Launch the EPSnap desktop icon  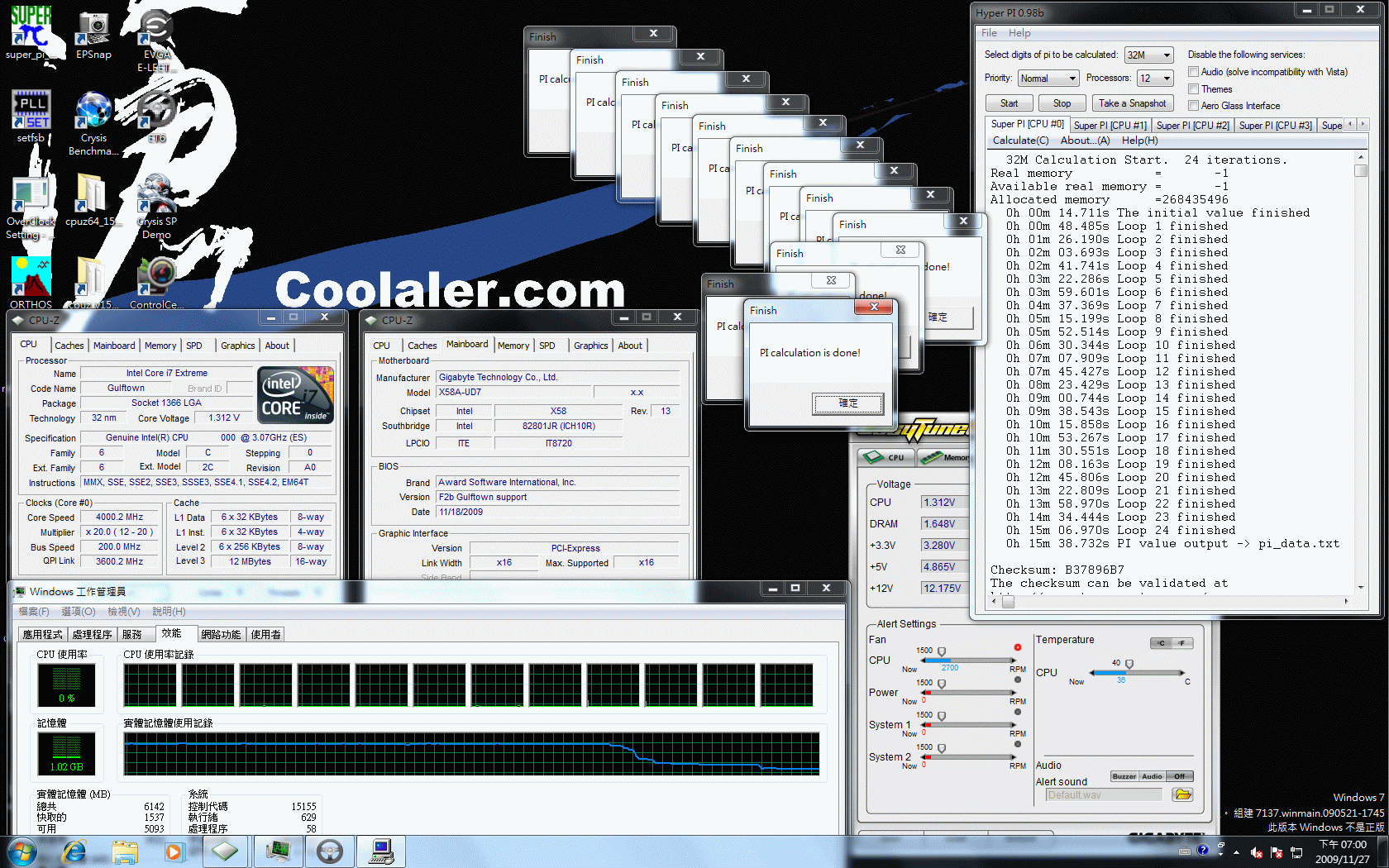(93, 32)
